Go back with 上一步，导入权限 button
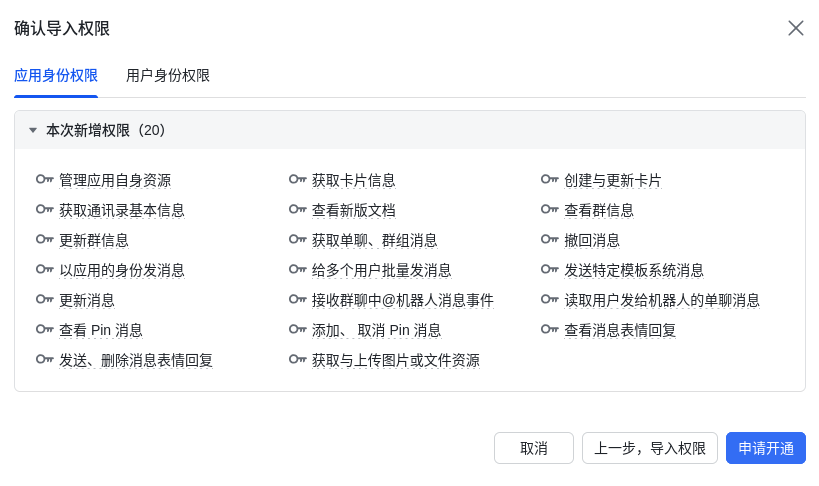Screen dimensions: 819x486 [650, 448]
